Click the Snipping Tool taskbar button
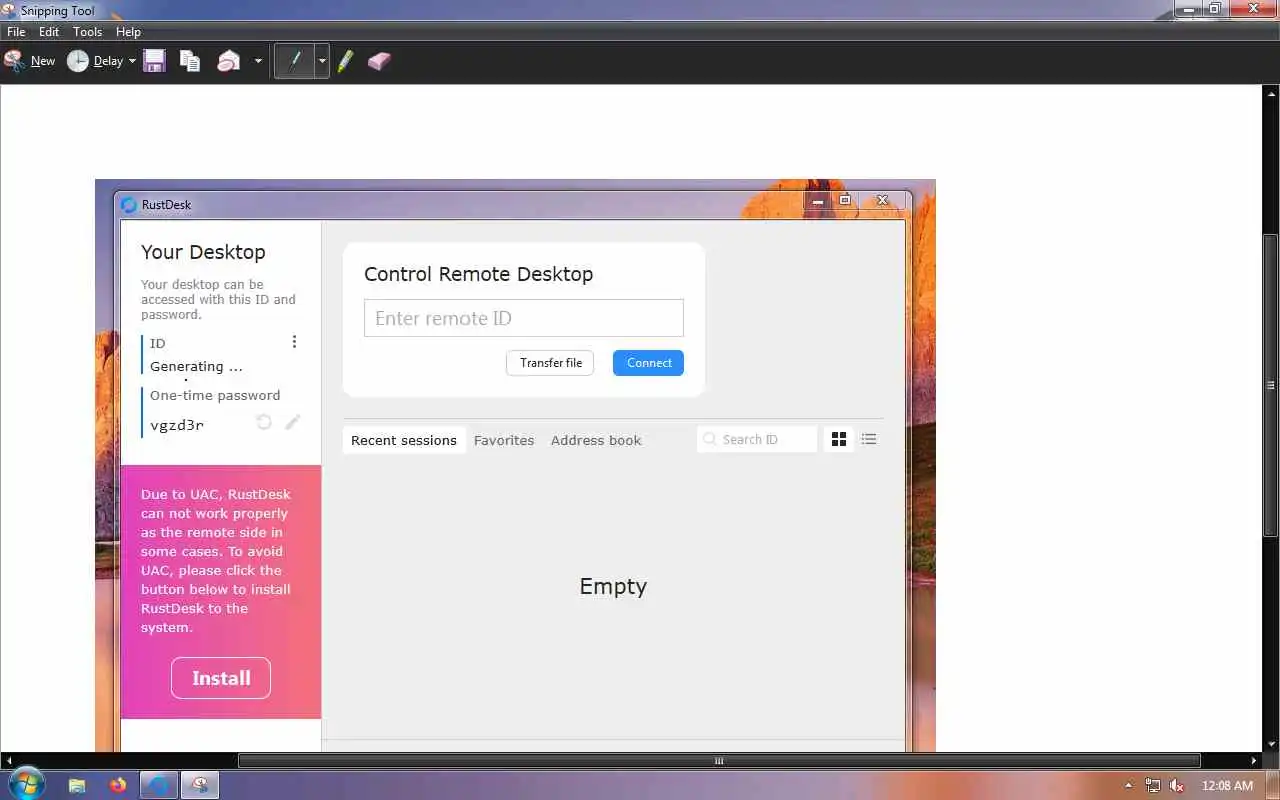The height and width of the screenshot is (800, 1280). [x=199, y=785]
